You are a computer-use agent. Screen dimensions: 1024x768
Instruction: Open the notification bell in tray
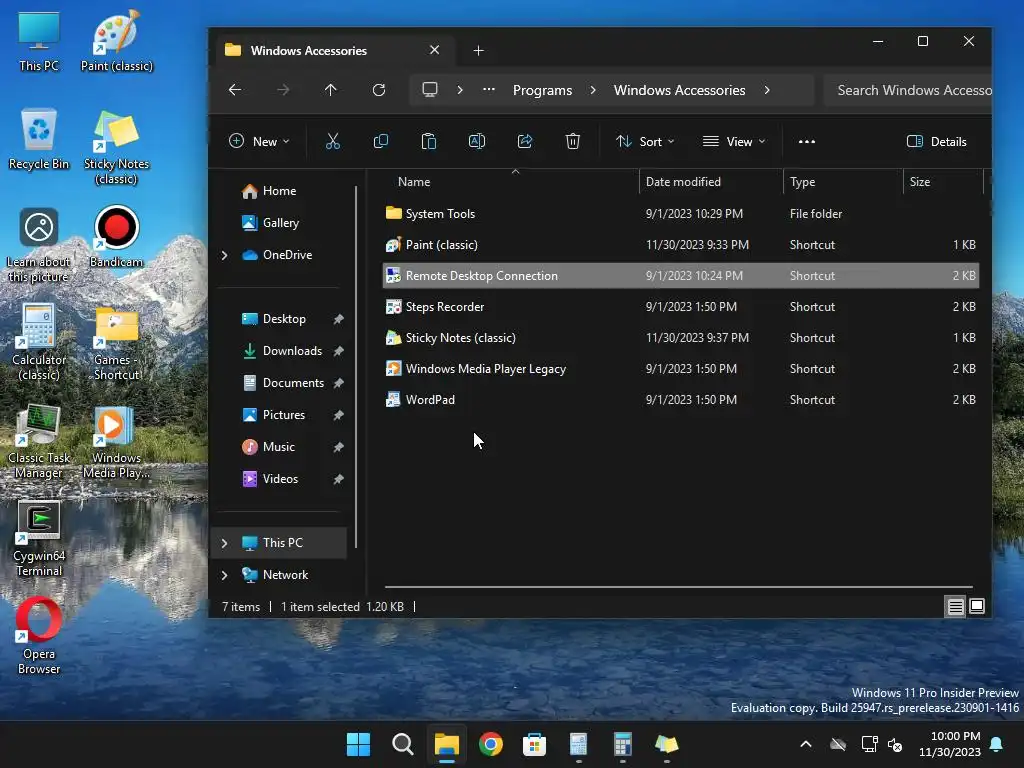[x=997, y=744]
